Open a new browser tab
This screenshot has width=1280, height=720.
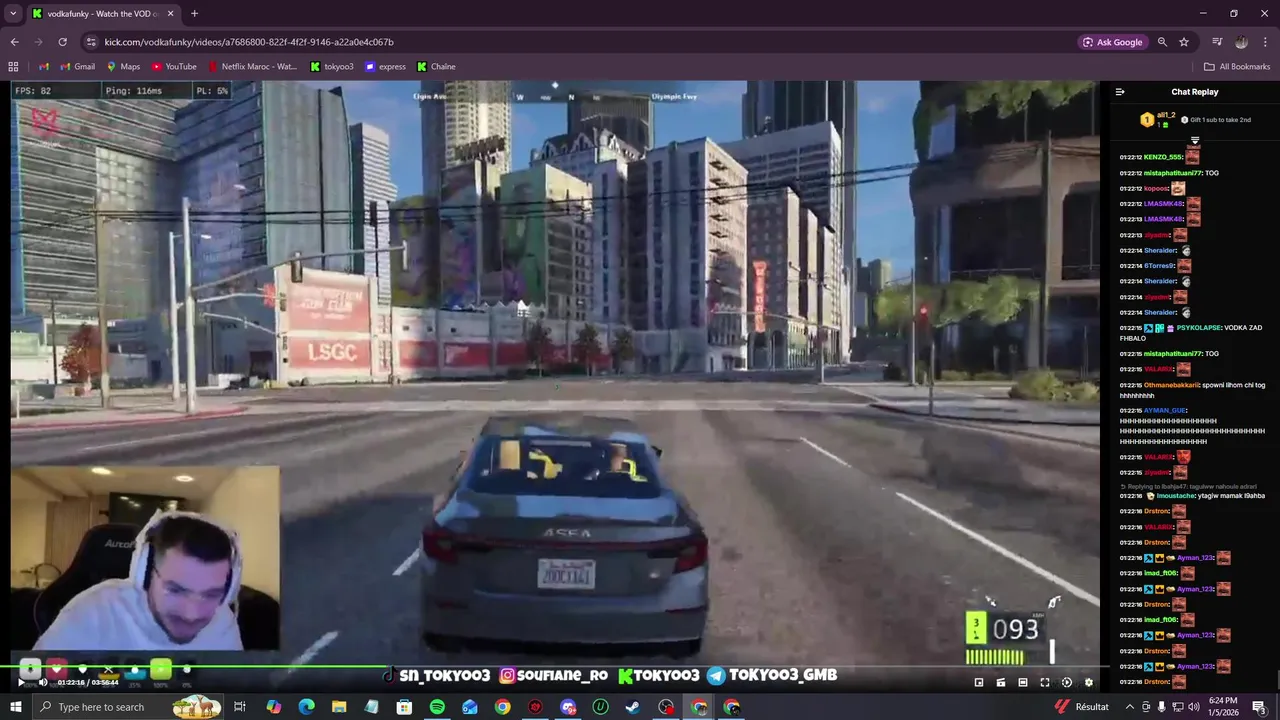click(194, 14)
